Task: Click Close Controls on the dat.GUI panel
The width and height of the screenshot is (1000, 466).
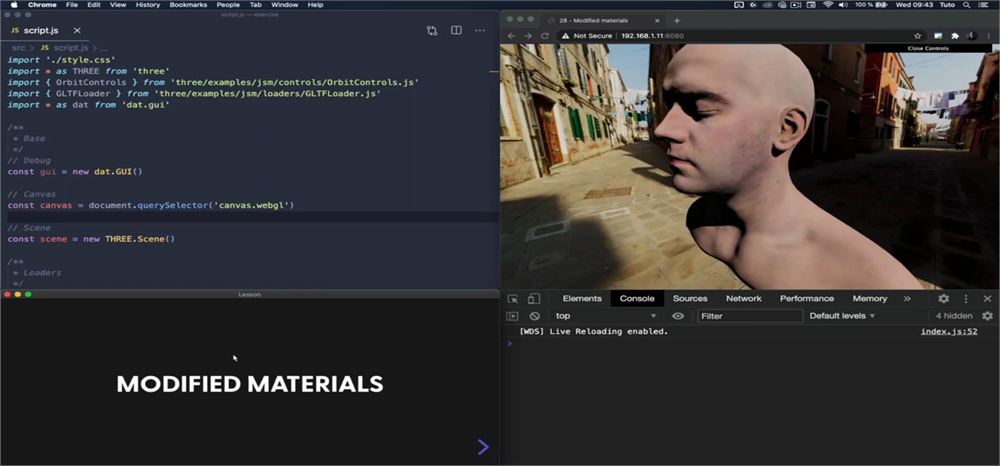Action: click(928, 48)
